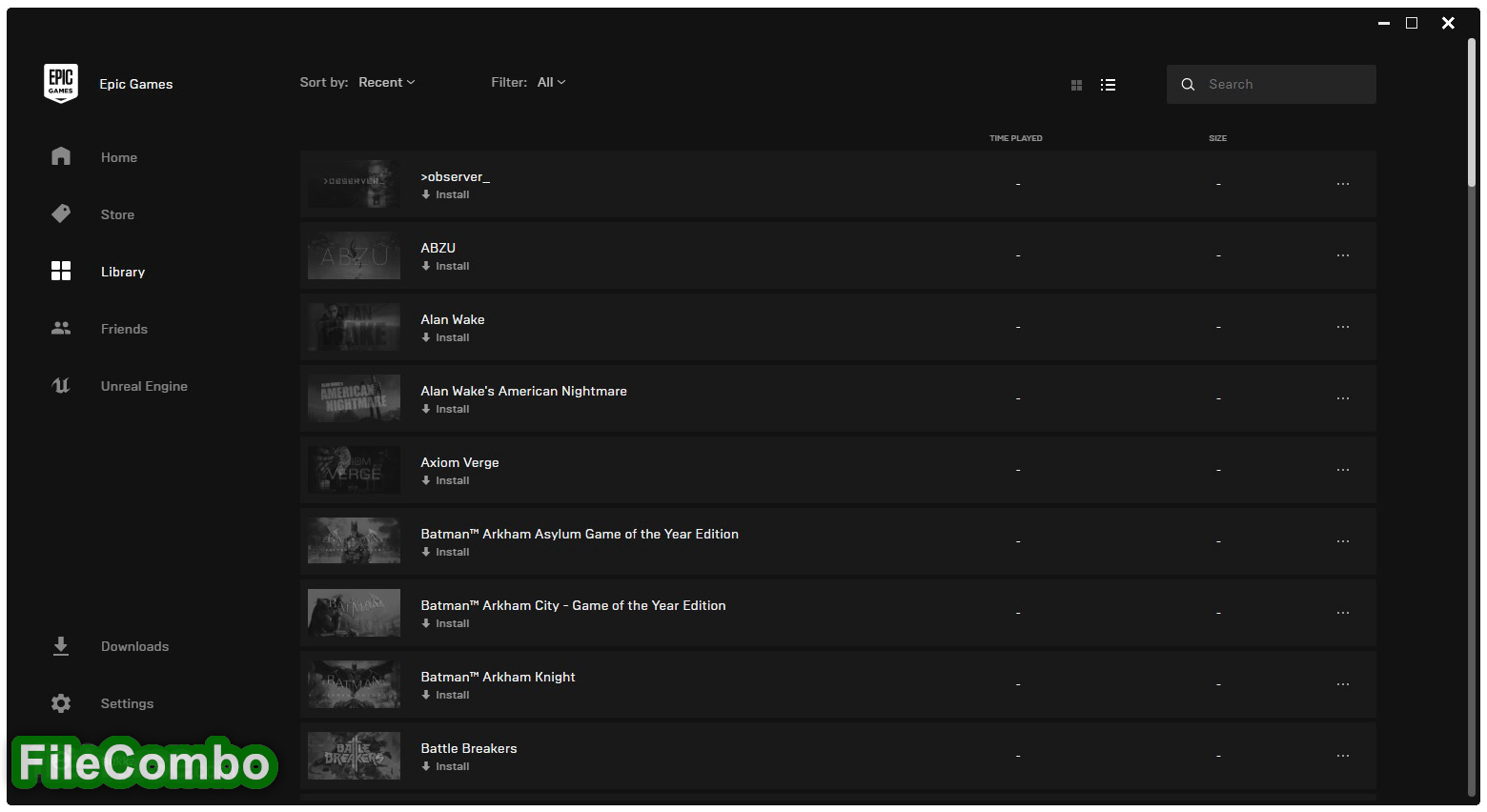1487x812 pixels.
Task: Install >observer_
Action: pos(445,194)
